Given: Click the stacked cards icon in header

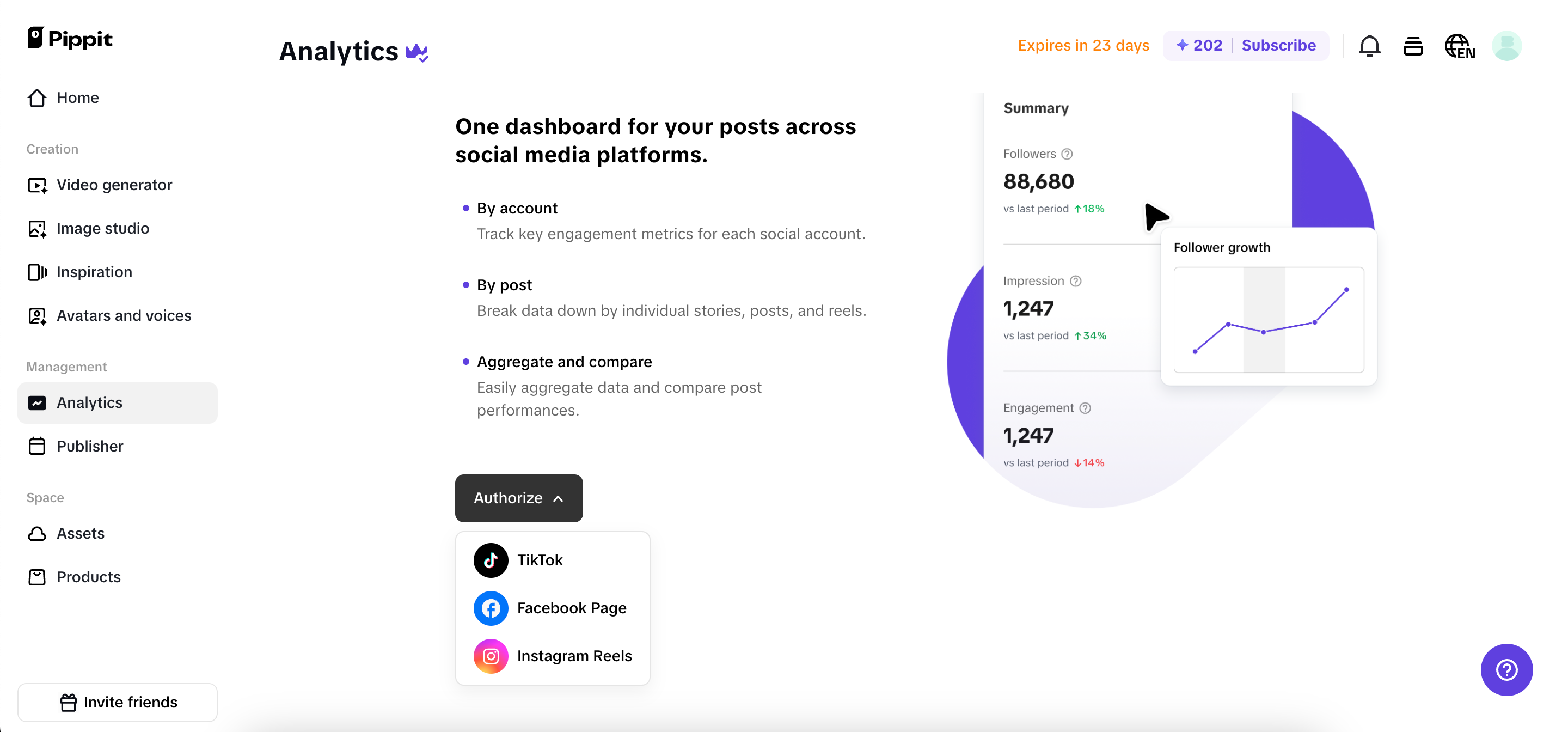Looking at the screenshot, I should [x=1413, y=46].
